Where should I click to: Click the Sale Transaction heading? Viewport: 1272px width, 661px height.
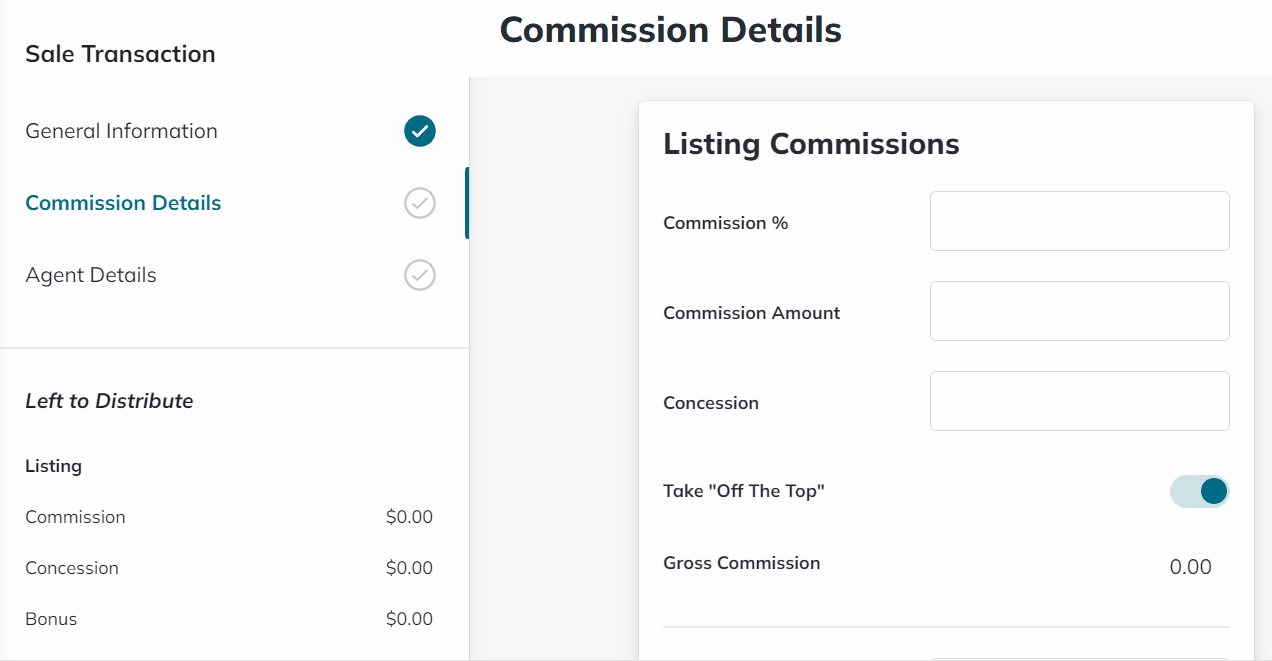[120, 54]
